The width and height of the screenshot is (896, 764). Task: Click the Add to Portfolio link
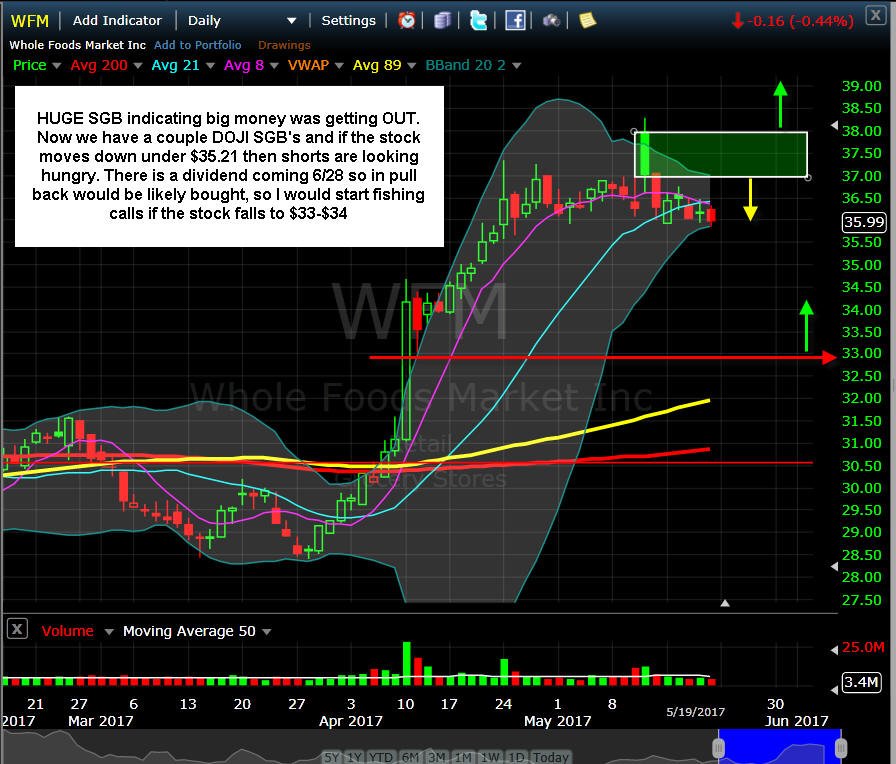pyautogui.click(x=198, y=45)
